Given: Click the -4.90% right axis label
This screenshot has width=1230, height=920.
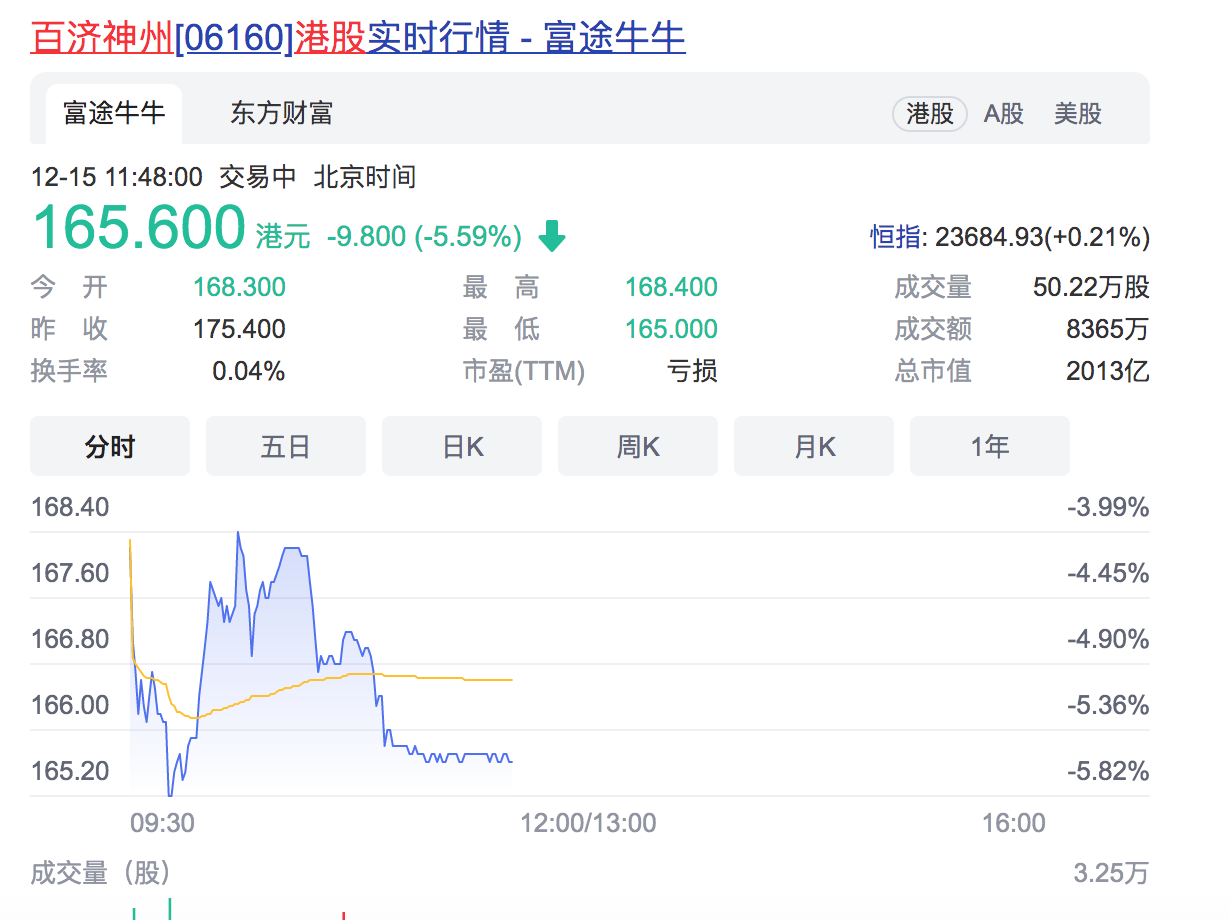Looking at the screenshot, I should [1108, 640].
